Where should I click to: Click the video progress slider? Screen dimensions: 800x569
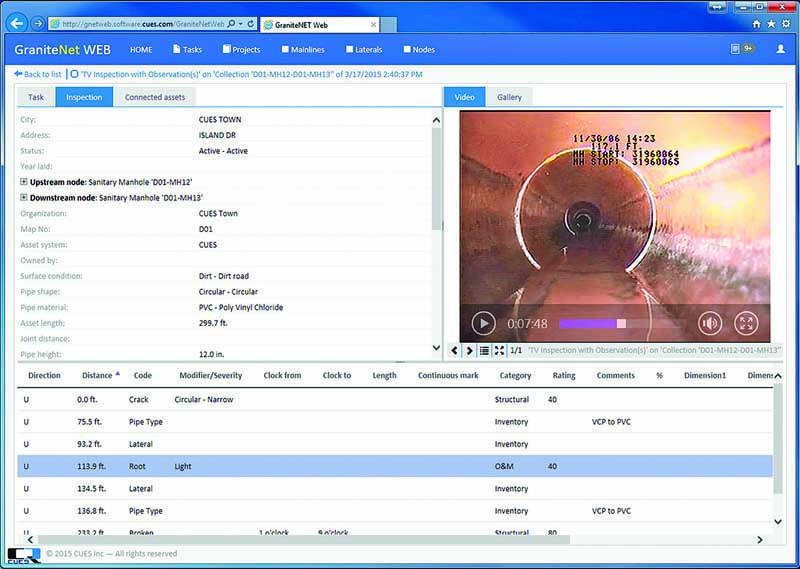click(x=622, y=324)
